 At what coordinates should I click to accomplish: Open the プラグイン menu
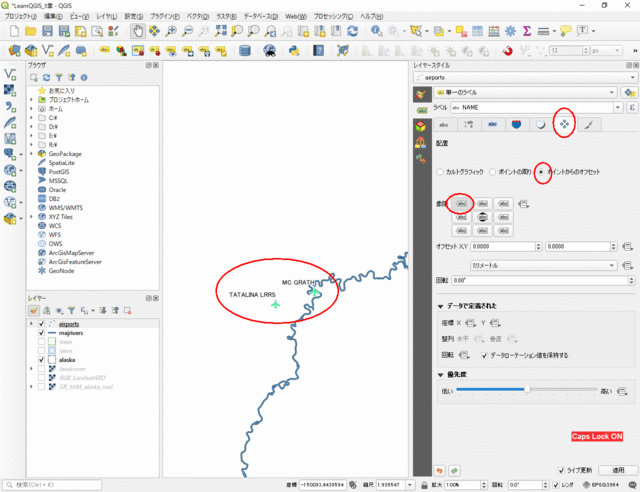tap(166, 17)
